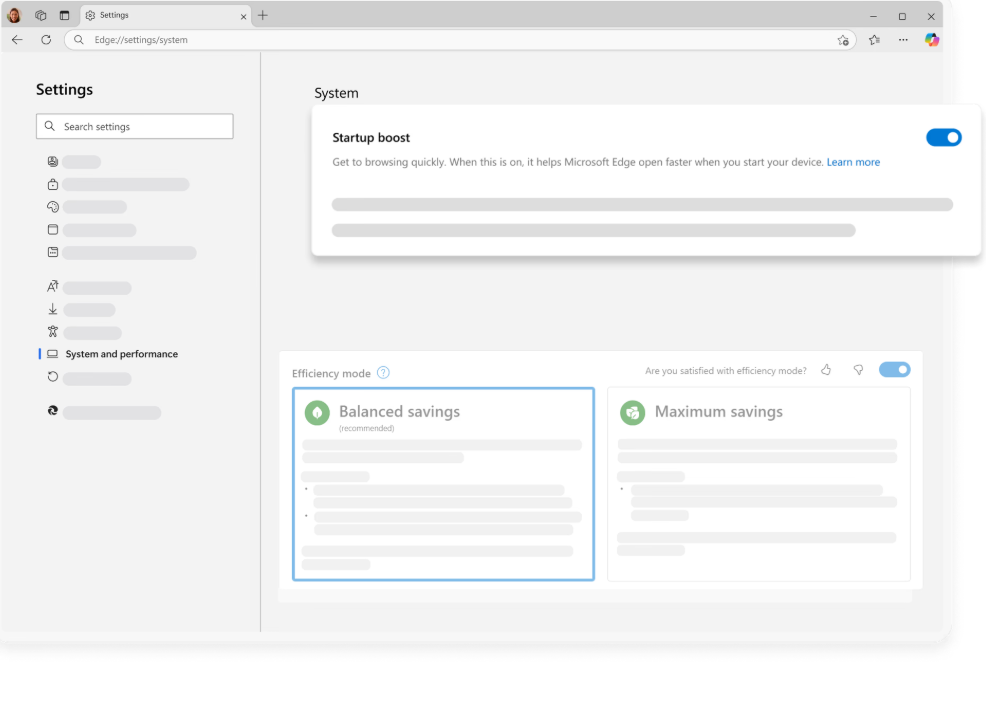986x717 pixels.
Task: Disable the Efficiency mode toggle
Action: coord(894,370)
